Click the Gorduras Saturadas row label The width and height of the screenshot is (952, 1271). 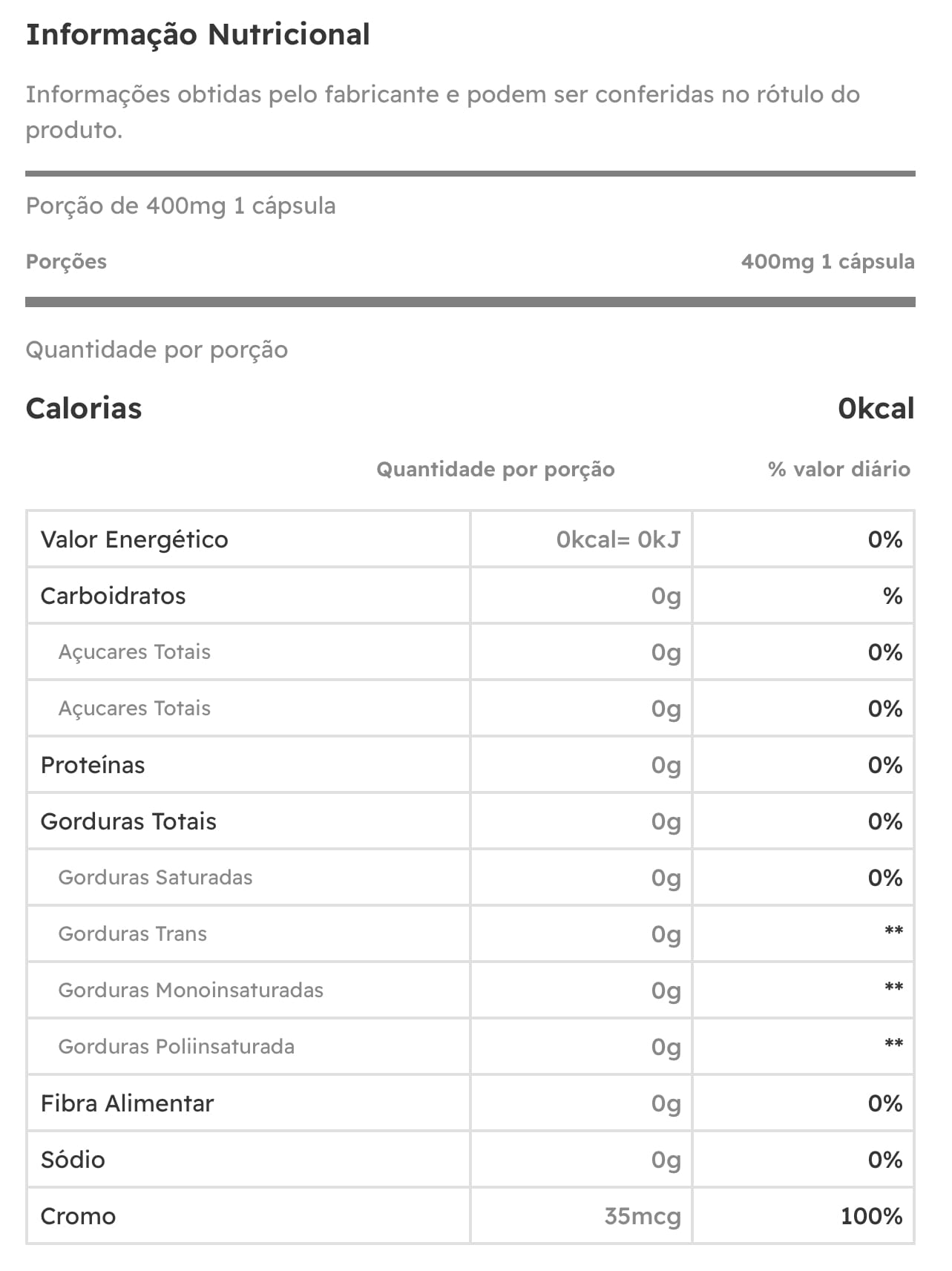coord(155,878)
